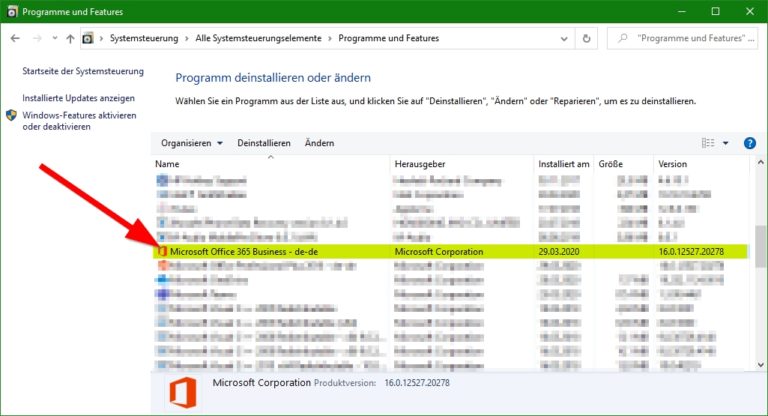Click the Deinstallieren button
Screen dimensions: 768x416
tap(264, 143)
